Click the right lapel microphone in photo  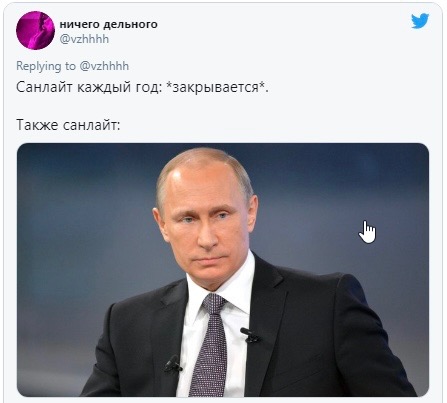pos(250,335)
